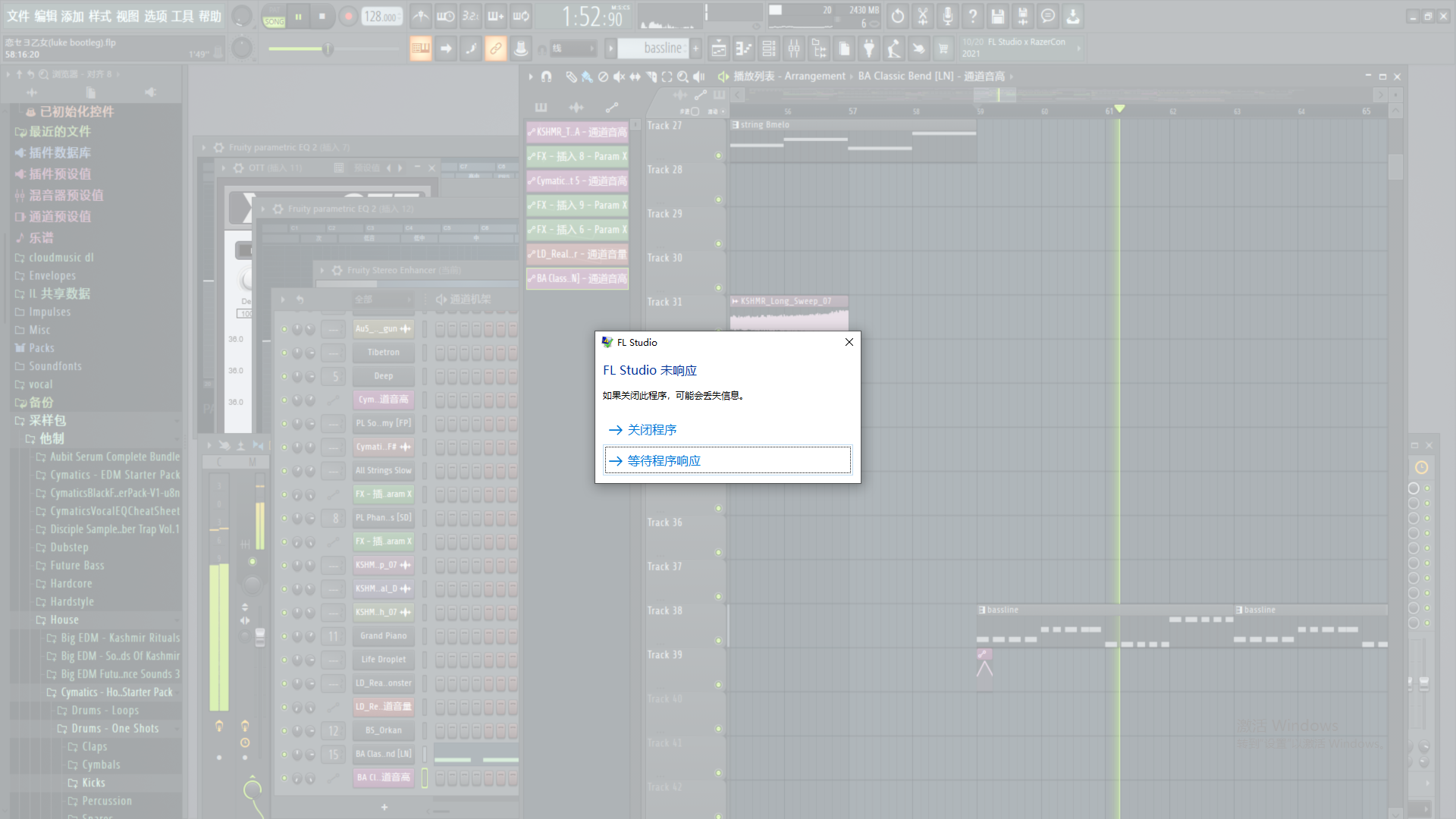Open the mixer view icon
The width and height of the screenshot is (1456, 819).
[x=794, y=49]
